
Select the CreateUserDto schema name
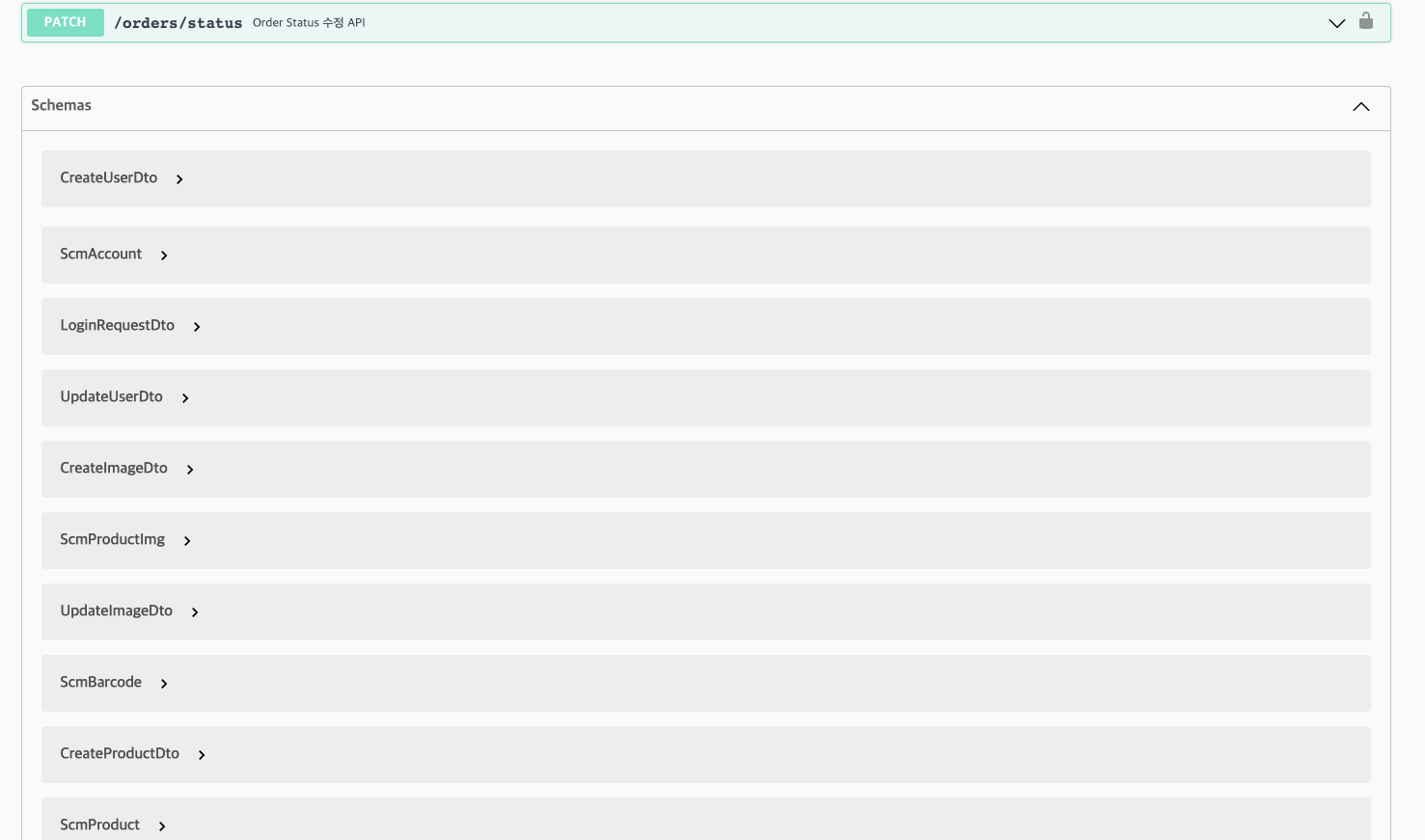(x=108, y=177)
